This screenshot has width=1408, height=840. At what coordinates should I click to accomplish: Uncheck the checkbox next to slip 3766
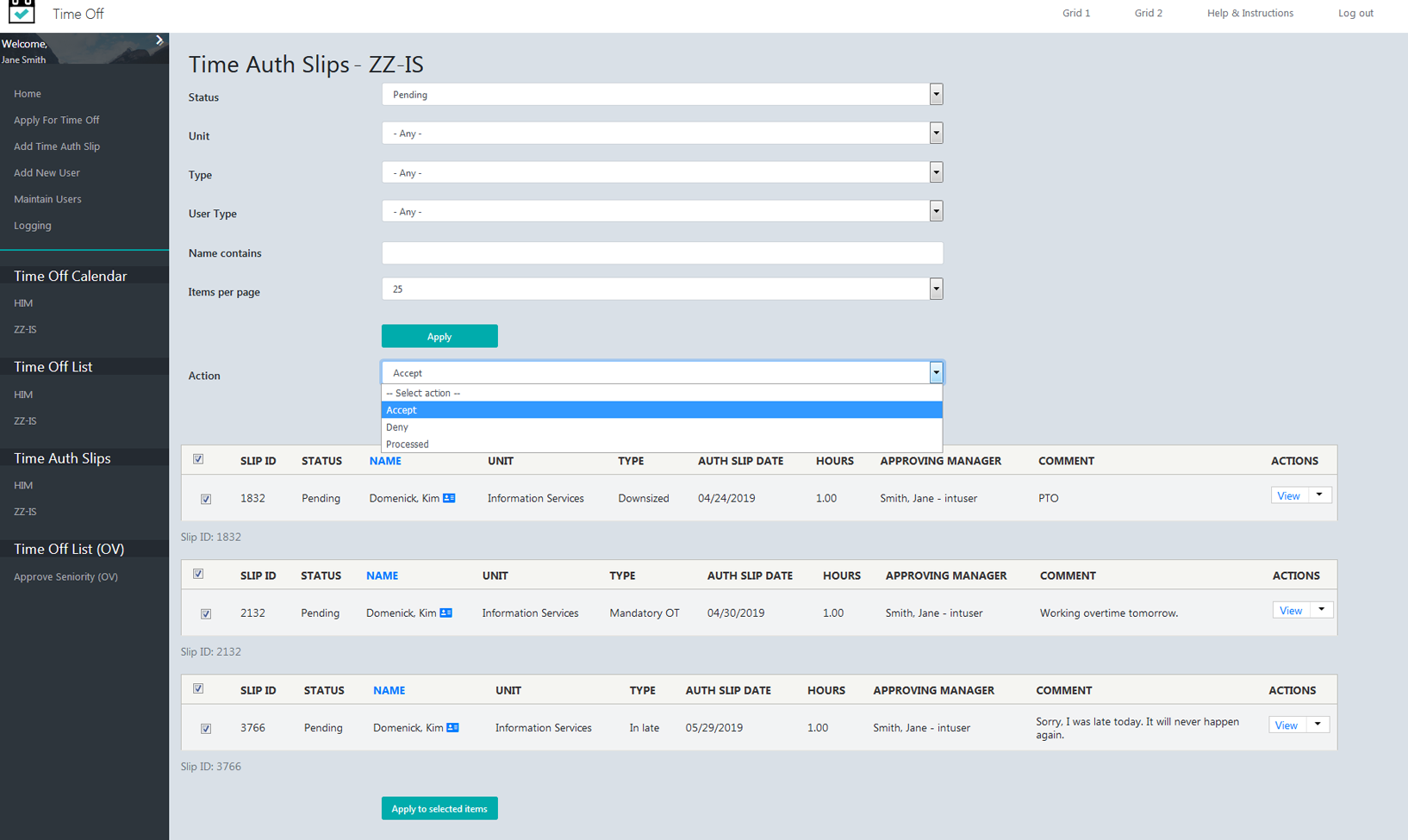[x=206, y=728]
